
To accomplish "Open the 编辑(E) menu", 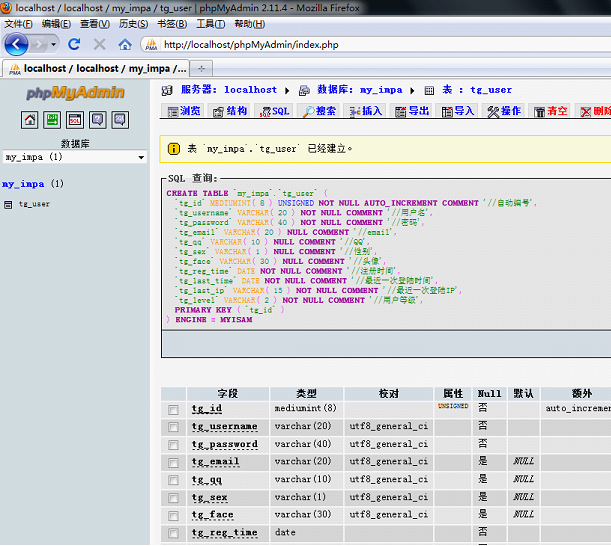I will click(x=57, y=24).
